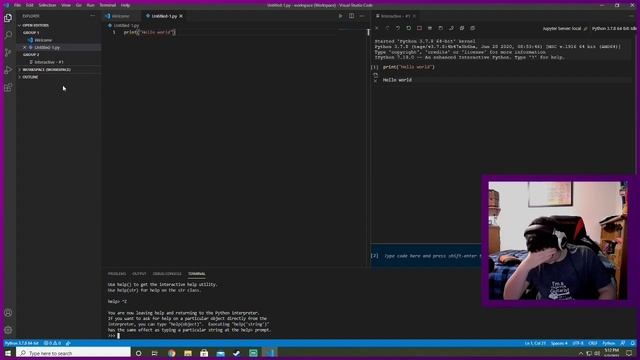Switch to the Debug Console tab
640x360 pixels.
167,273
